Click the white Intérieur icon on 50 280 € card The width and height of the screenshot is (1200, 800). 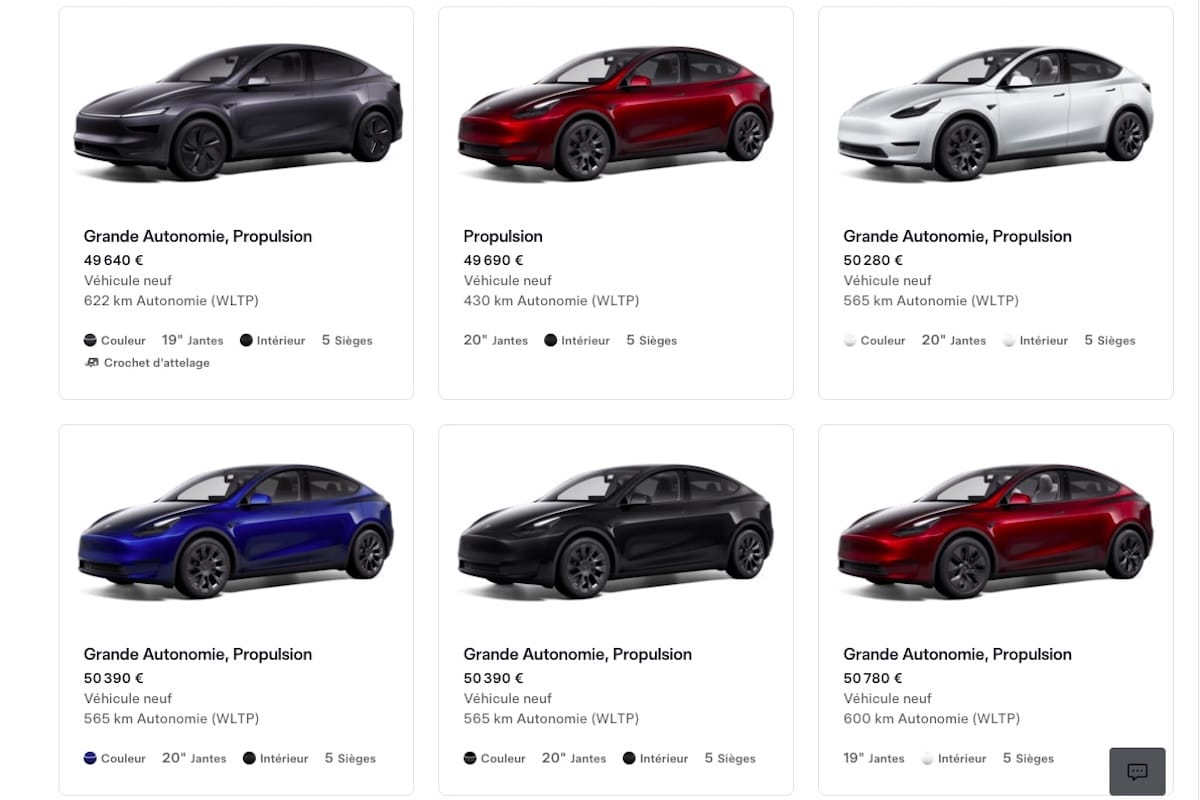click(1009, 341)
